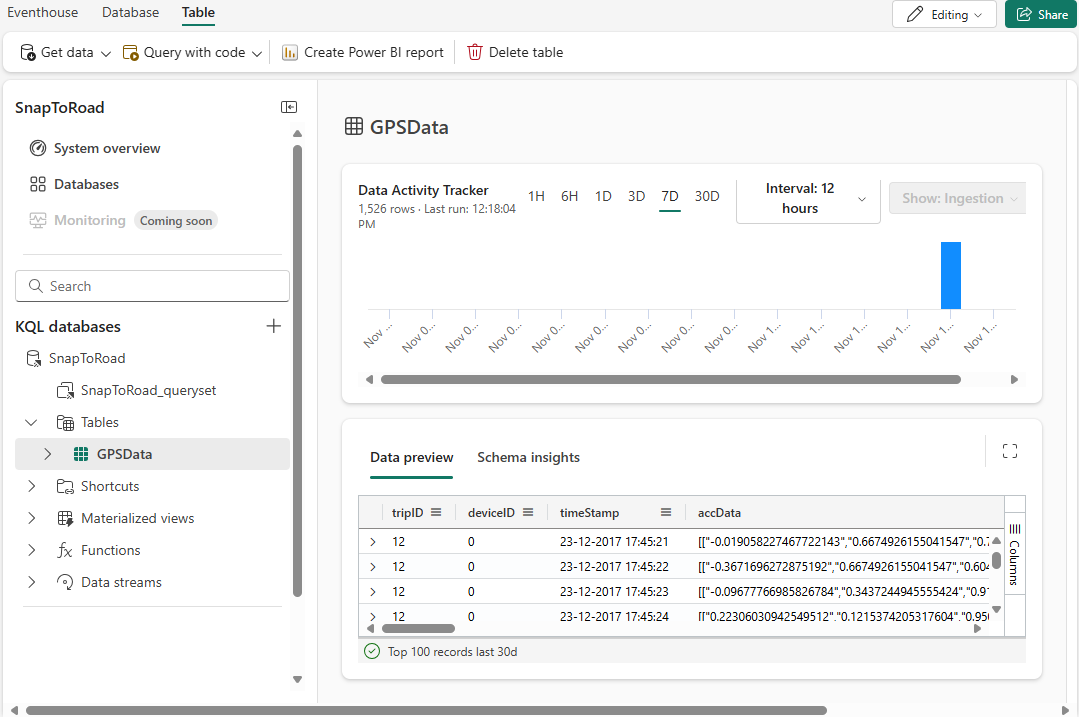Click the Materialized views icon
The image size is (1079, 717).
[x=65, y=518]
